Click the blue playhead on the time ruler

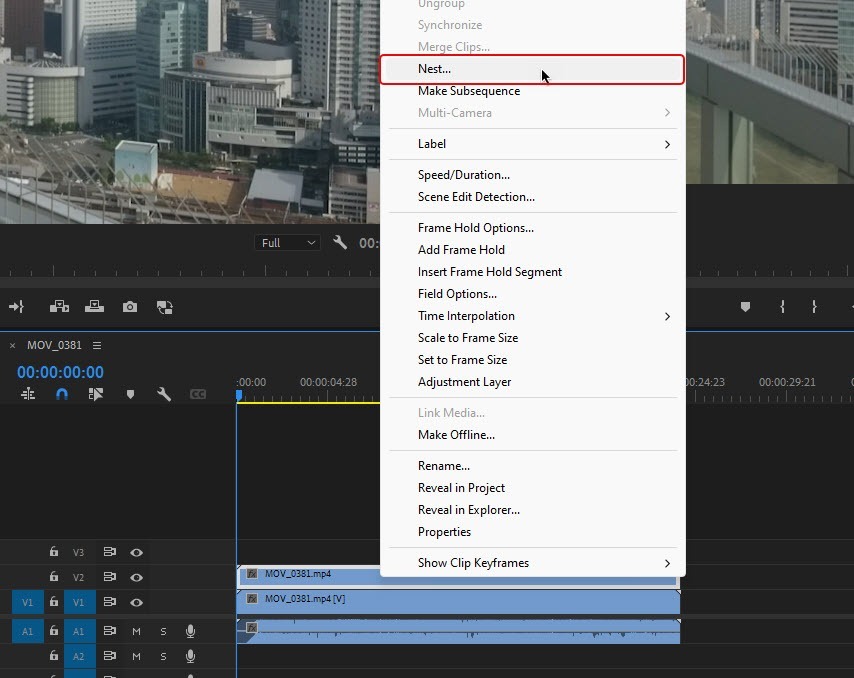[x=239, y=395]
